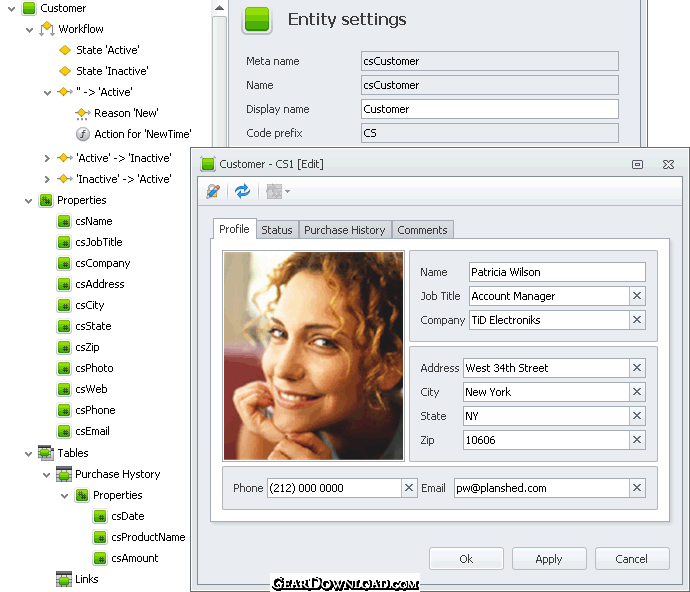Select the csCity property

(x=90, y=305)
